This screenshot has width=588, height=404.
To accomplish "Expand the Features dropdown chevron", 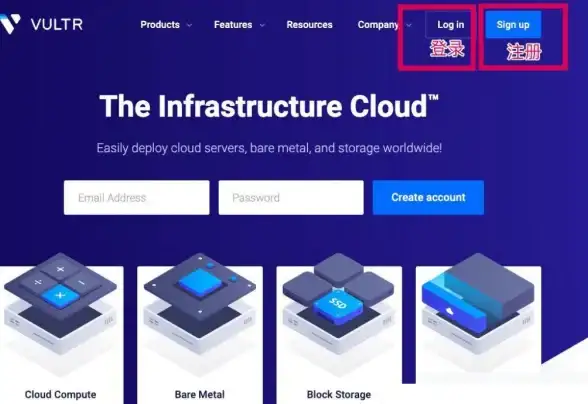I will (x=262, y=25).
